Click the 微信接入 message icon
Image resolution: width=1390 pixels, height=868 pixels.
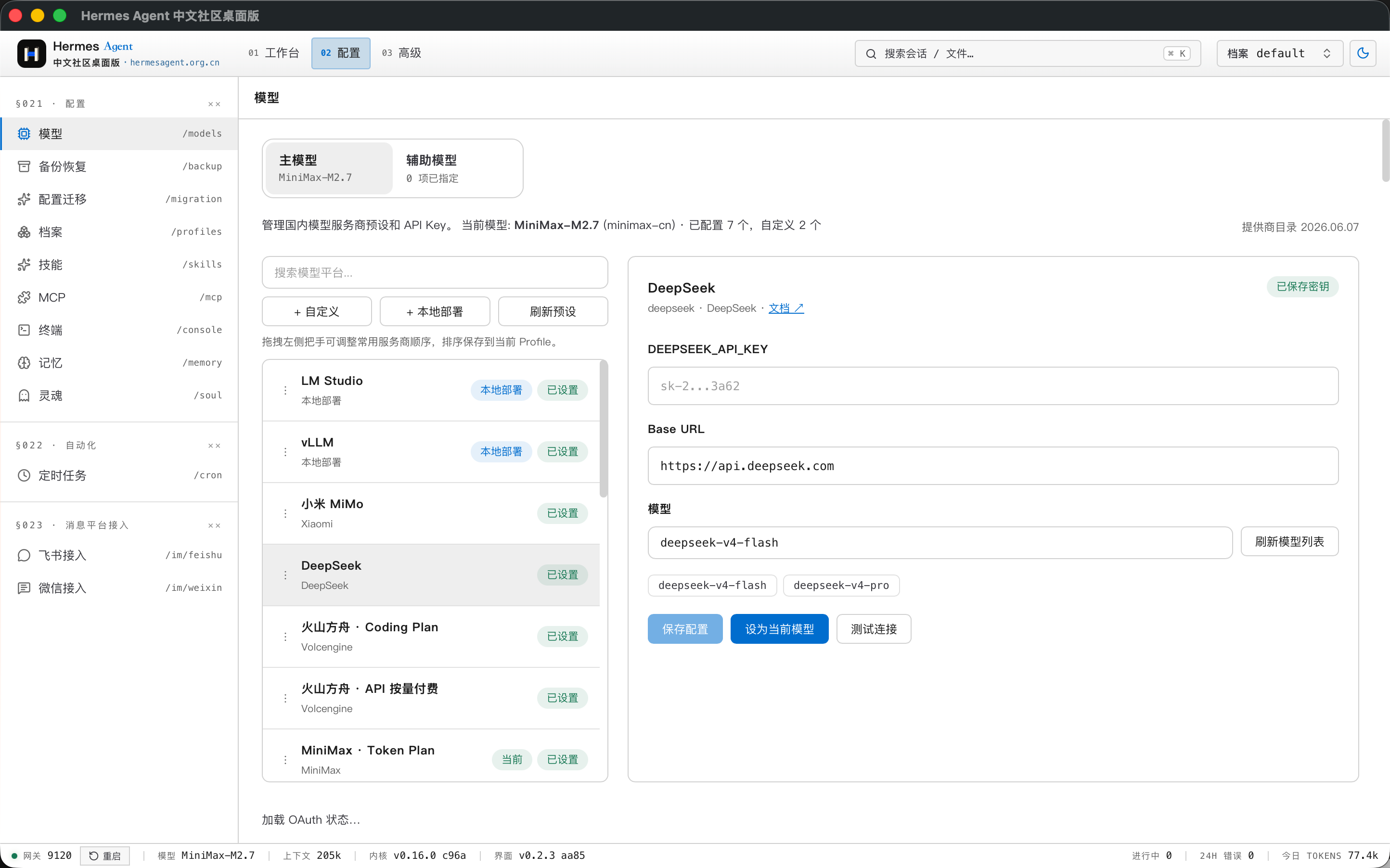coord(24,588)
